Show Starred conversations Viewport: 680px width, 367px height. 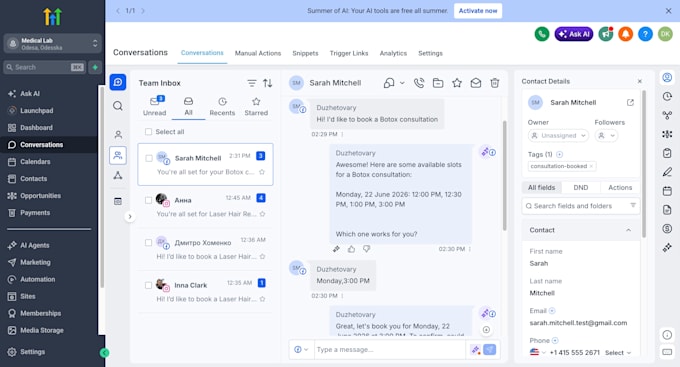tap(256, 107)
